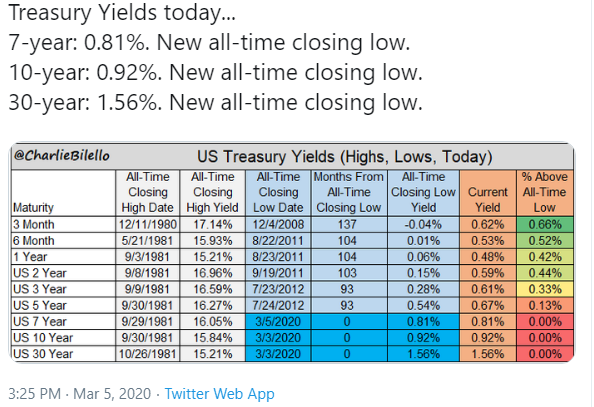Click the 17.14% high yield for 3 Month

pyautogui.click(x=213, y=224)
